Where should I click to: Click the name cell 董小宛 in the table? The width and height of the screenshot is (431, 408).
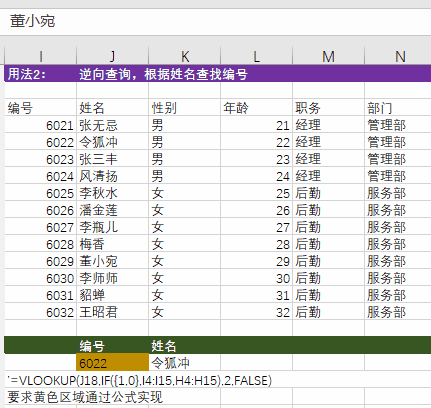point(113,261)
